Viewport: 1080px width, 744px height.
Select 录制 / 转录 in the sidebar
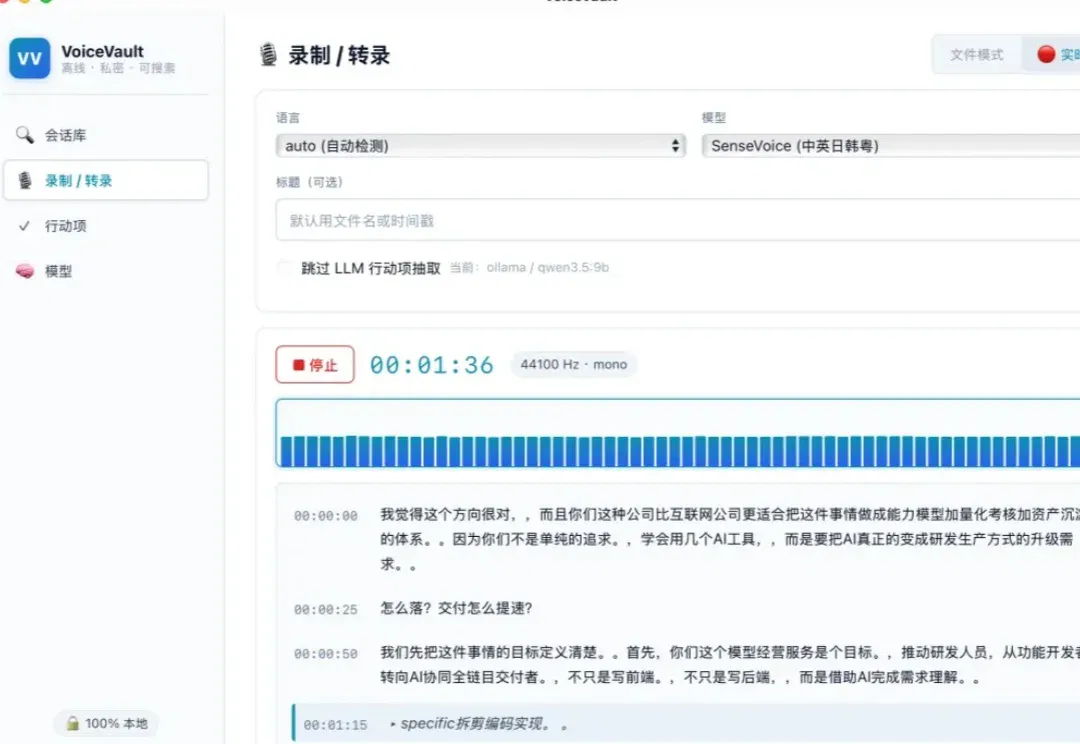105,180
